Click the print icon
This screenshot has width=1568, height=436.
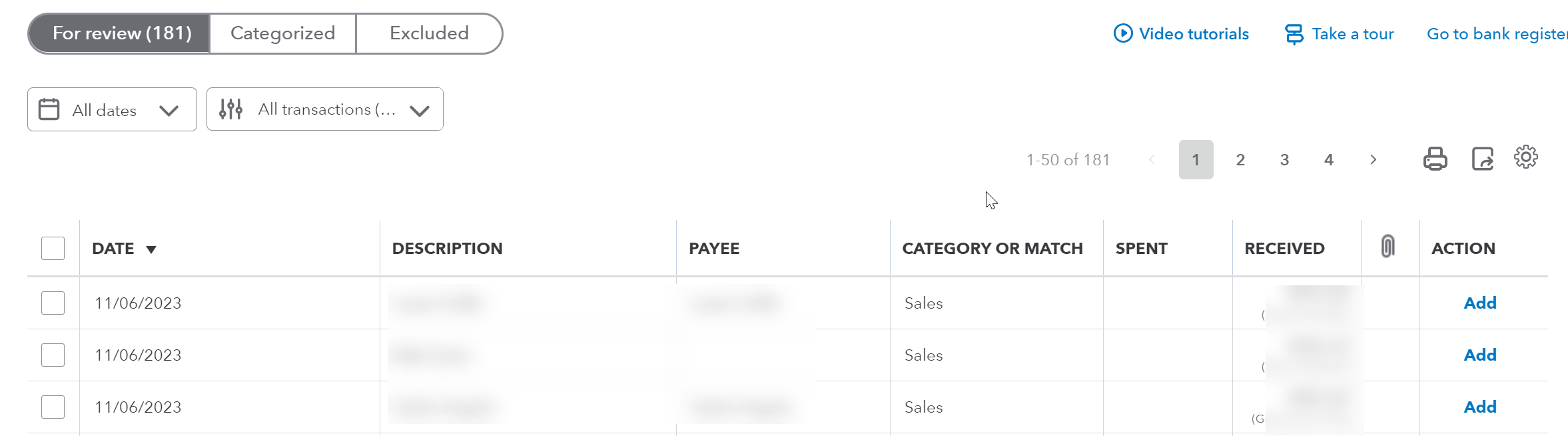[x=1435, y=159]
